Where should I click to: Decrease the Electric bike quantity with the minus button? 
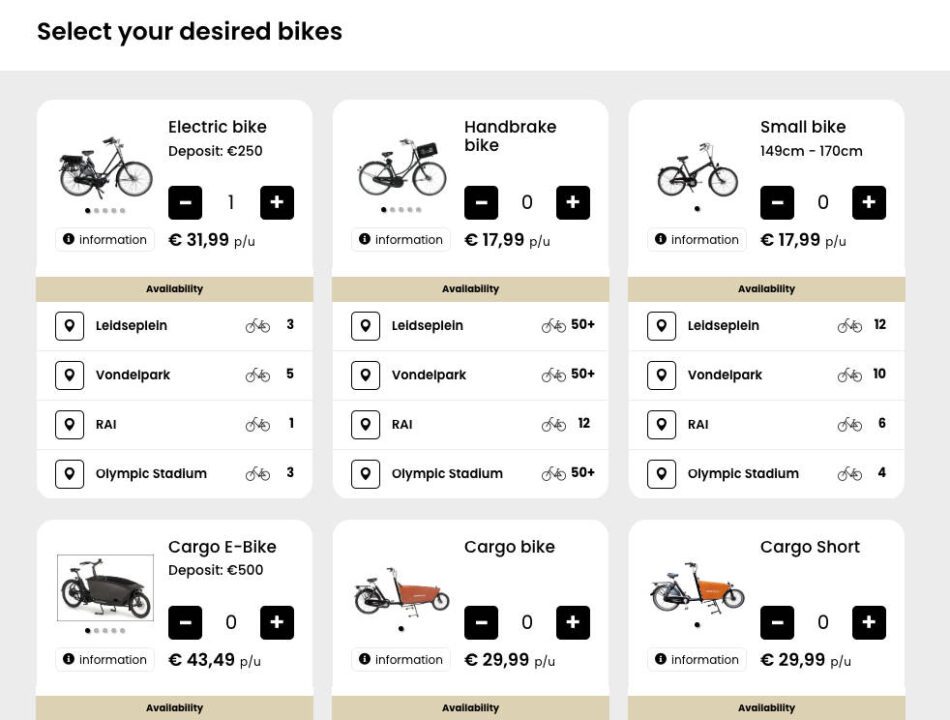click(x=185, y=202)
